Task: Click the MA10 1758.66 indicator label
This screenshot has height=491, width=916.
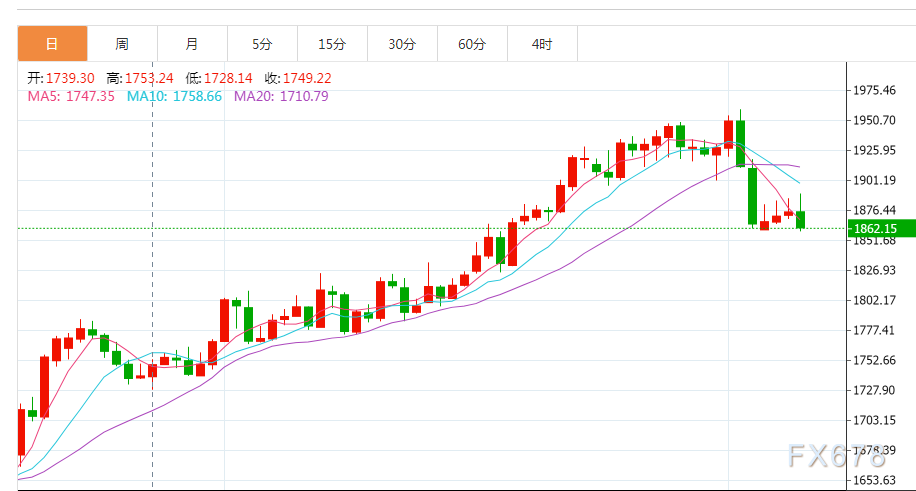Action: click(174, 96)
